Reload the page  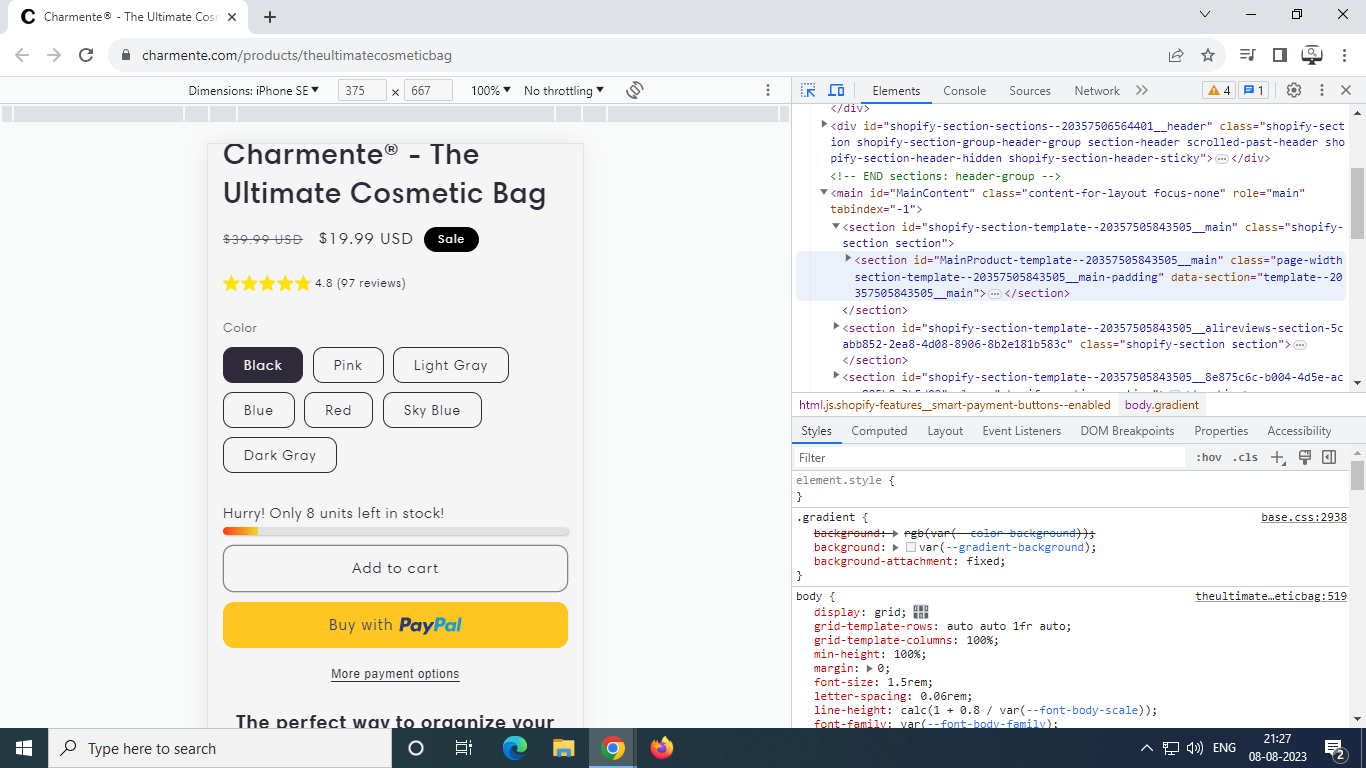pyautogui.click(x=86, y=55)
